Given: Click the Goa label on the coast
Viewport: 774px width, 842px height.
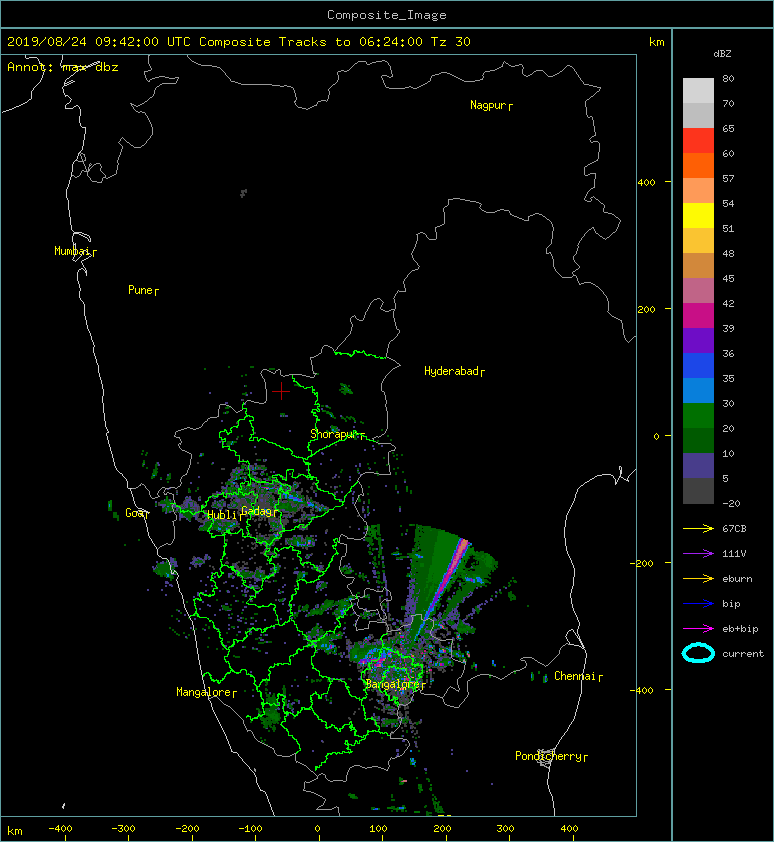Looking at the screenshot, I should point(136,513).
